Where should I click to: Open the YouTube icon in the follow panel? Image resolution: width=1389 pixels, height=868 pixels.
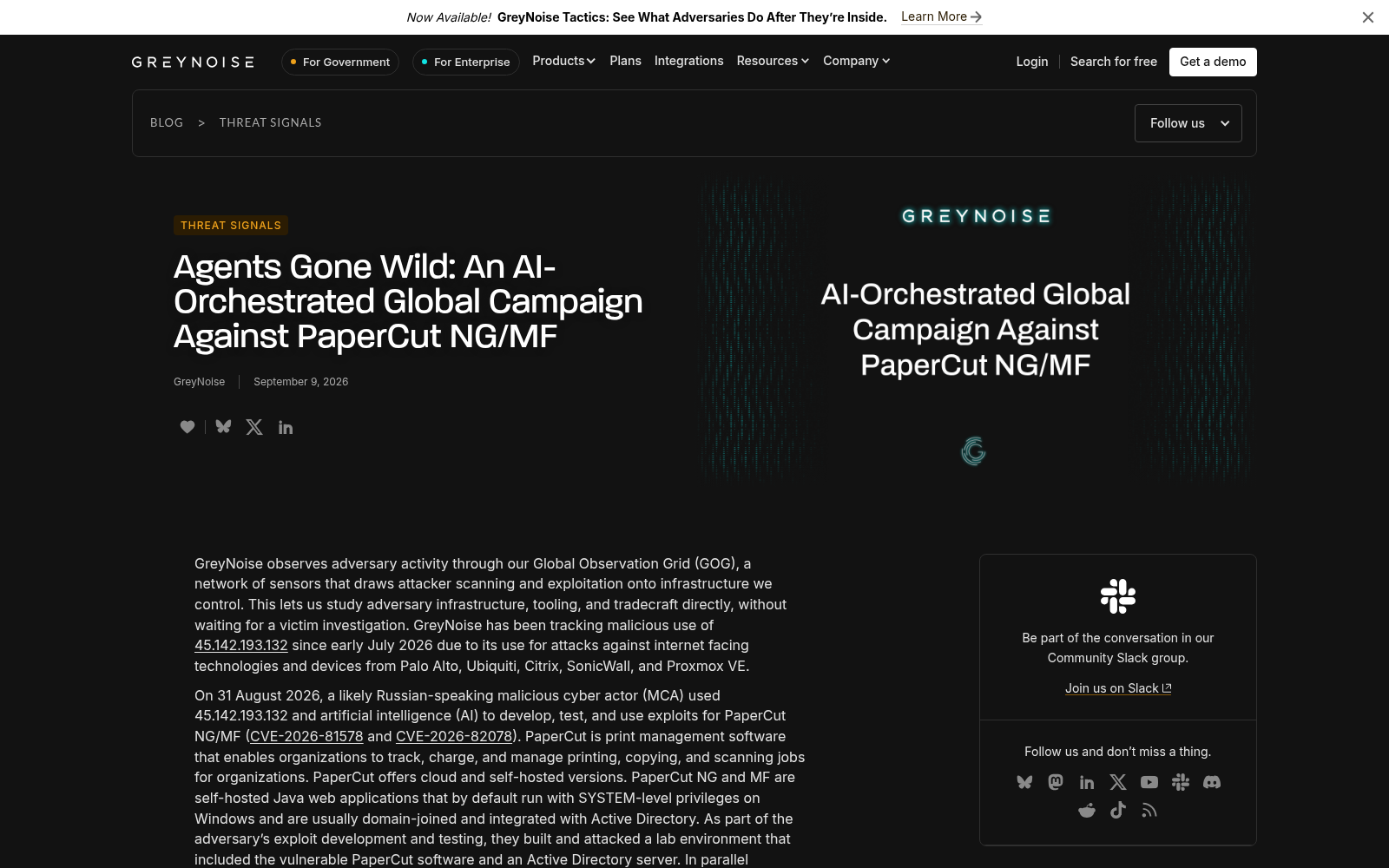[1149, 782]
